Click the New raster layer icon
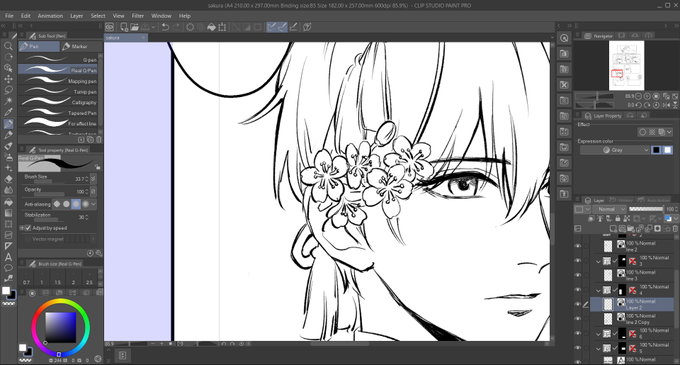 [613, 228]
